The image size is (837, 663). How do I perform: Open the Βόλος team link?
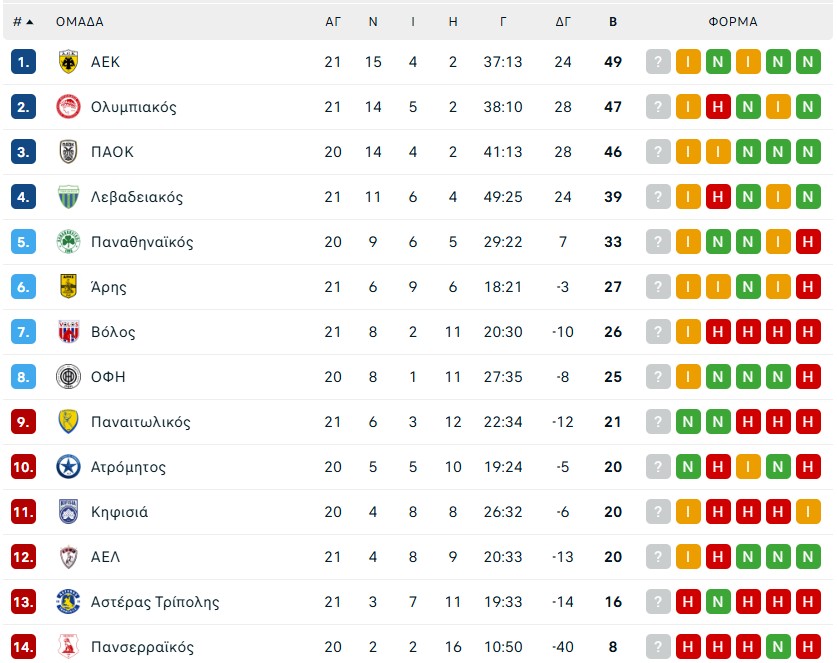coord(113,332)
